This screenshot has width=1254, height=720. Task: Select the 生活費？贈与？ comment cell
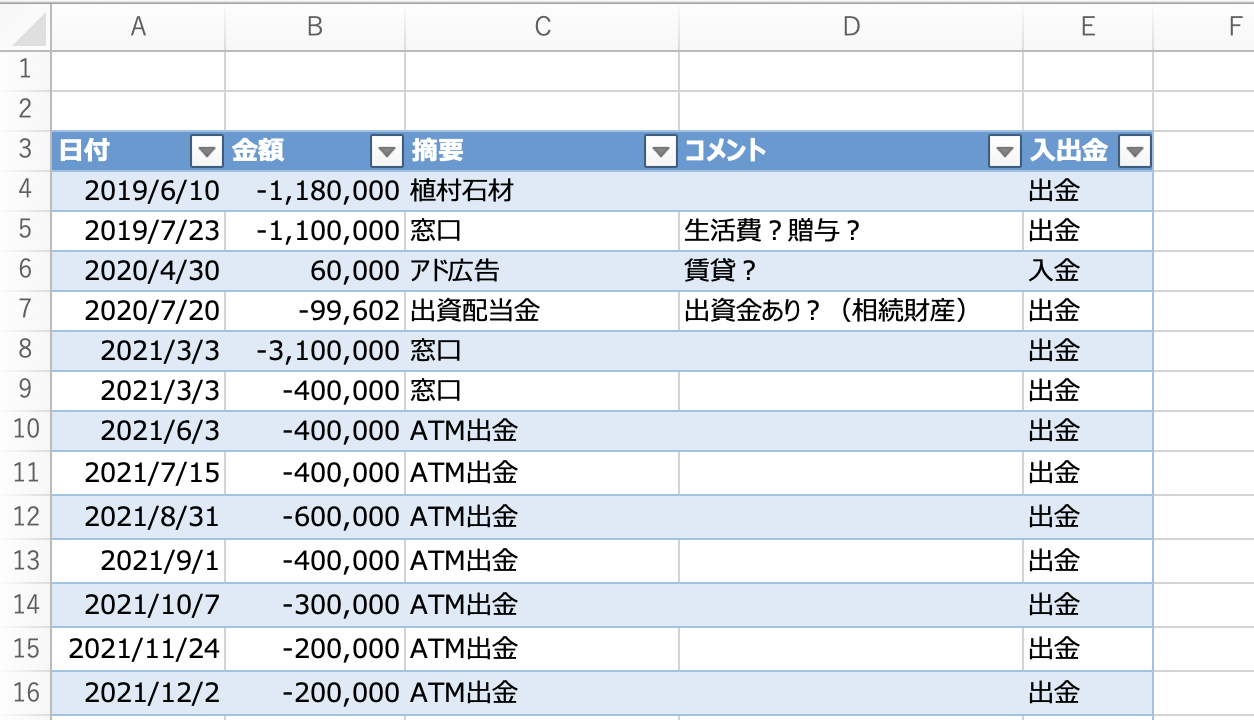click(851, 230)
